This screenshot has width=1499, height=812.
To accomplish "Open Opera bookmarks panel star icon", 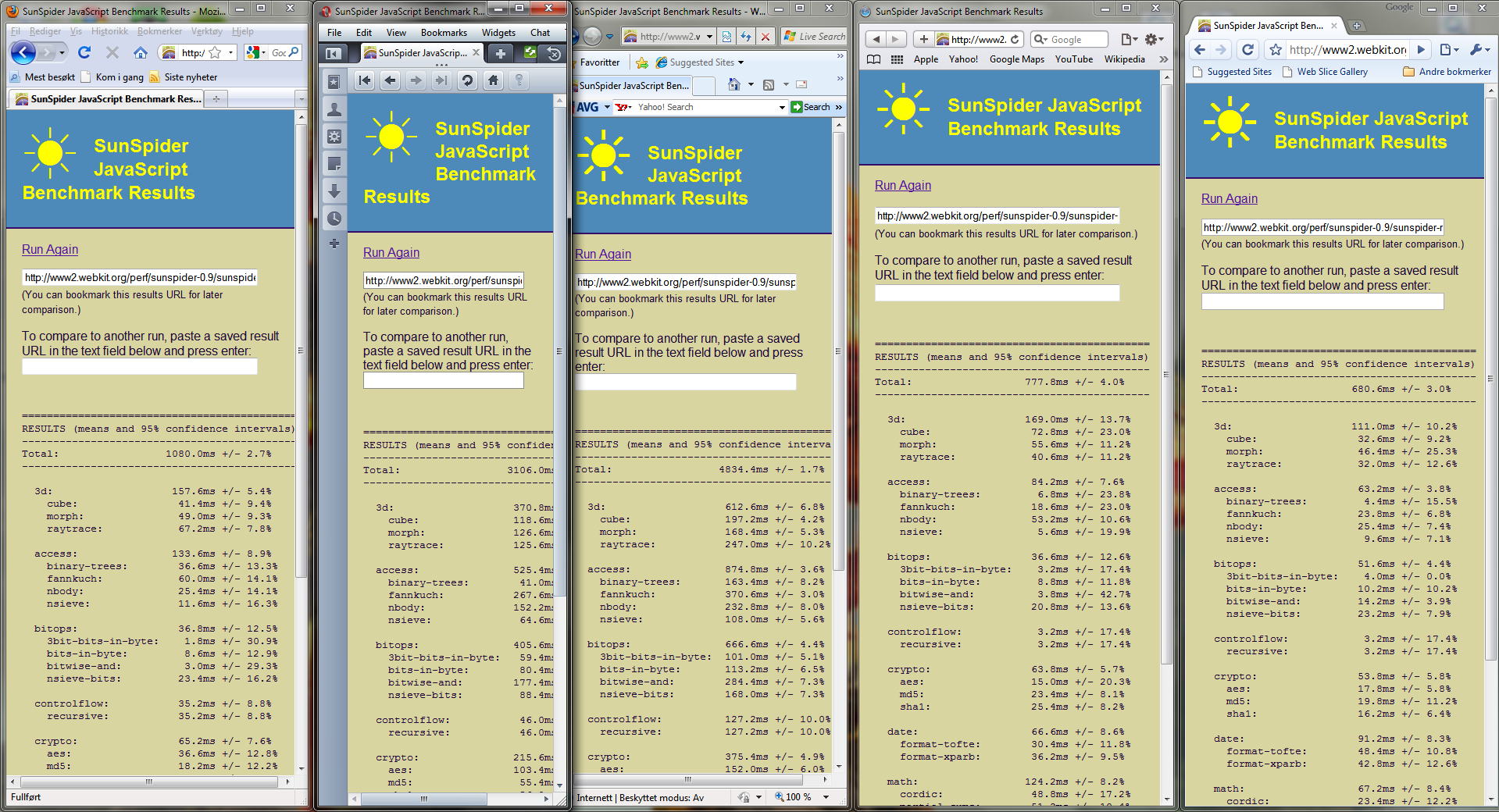I will [x=334, y=82].
